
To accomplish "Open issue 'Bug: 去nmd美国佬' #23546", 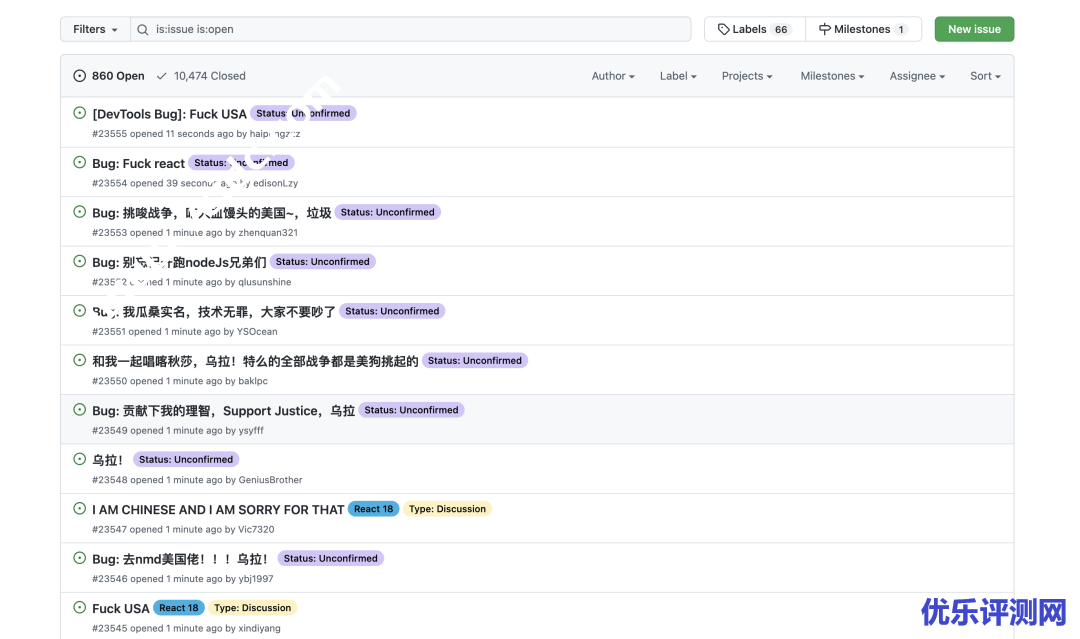I will pyautogui.click(x=180, y=559).
